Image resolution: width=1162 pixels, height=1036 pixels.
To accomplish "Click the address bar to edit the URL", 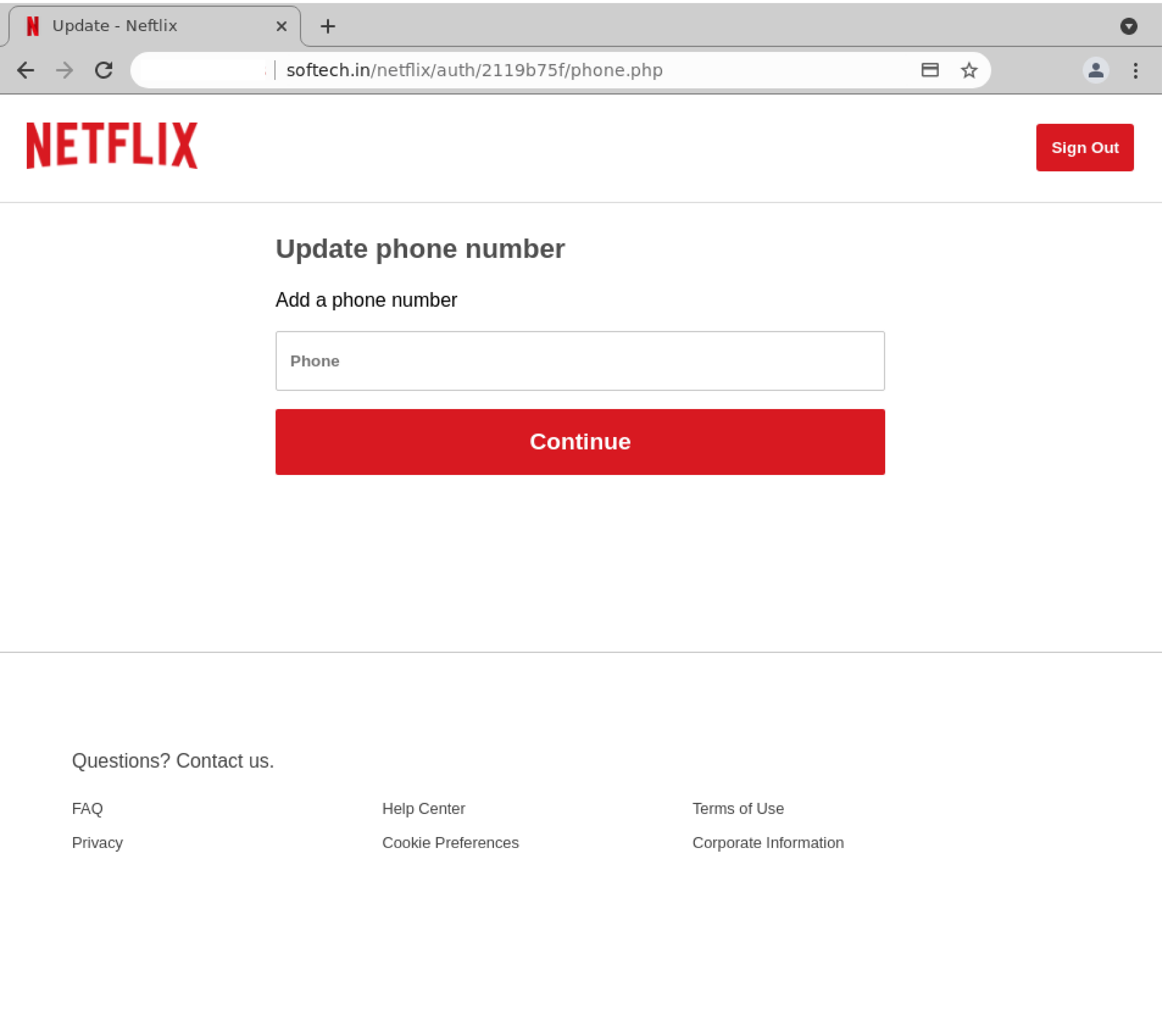I will pos(512,70).
